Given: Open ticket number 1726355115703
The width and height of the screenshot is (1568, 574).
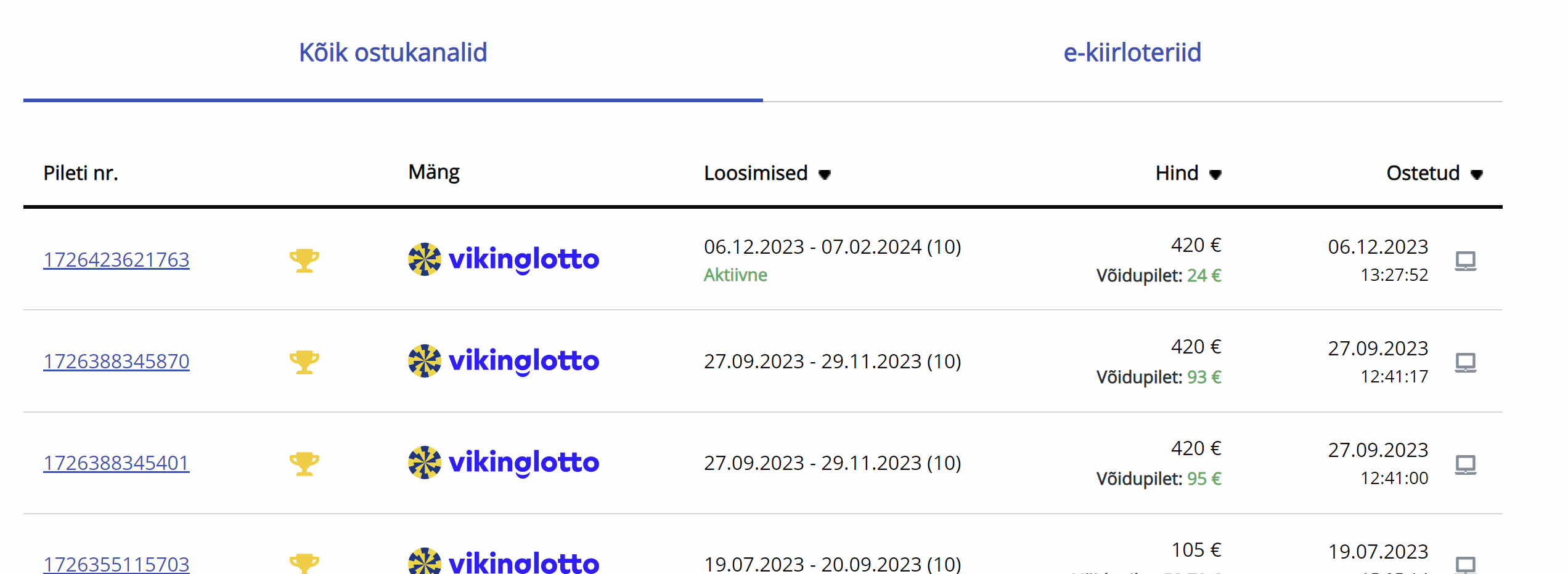Looking at the screenshot, I should coord(116,564).
